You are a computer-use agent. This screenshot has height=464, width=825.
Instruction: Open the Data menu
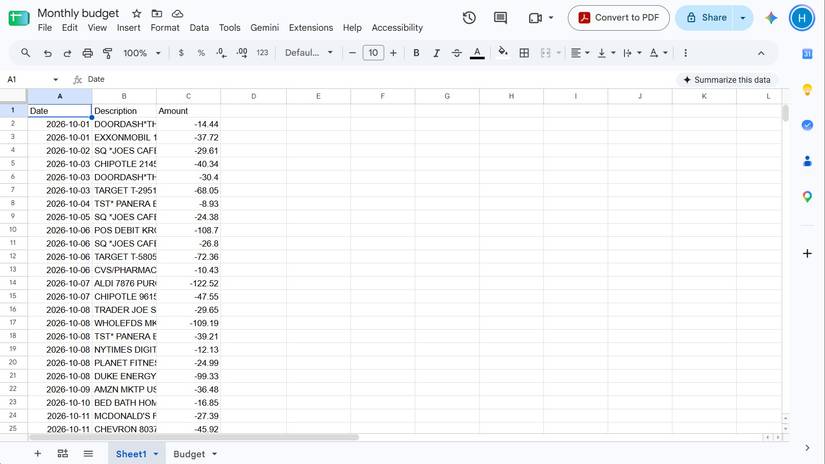click(x=199, y=28)
